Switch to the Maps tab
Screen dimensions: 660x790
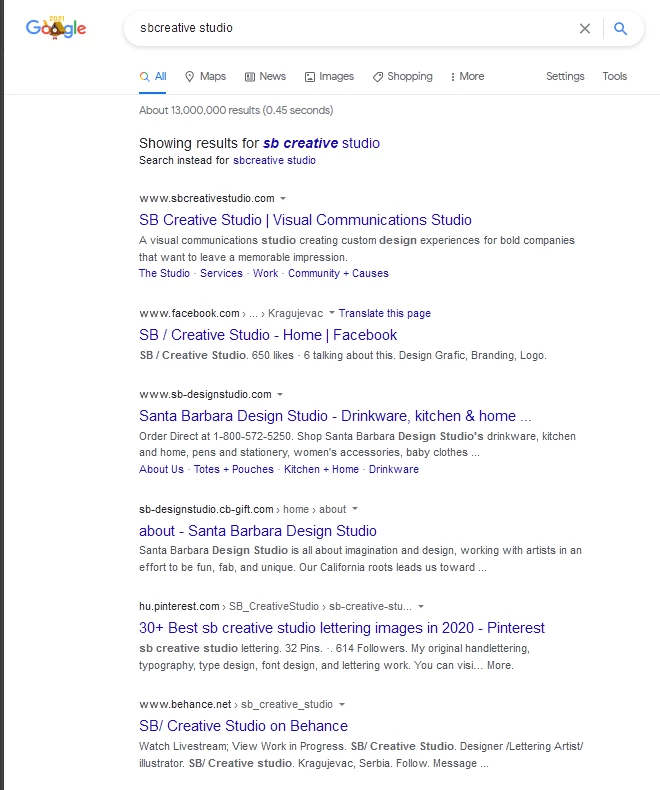pyautogui.click(x=206, y=77)
